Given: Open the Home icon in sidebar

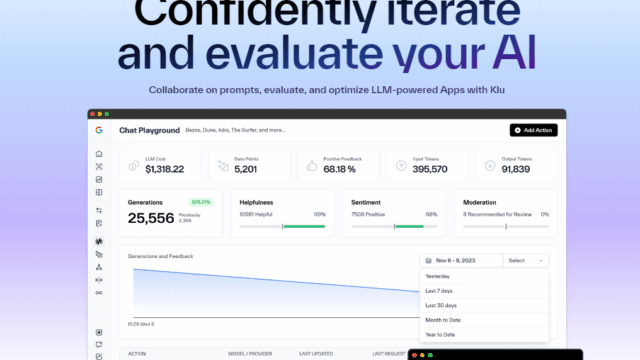Looking at the screenshot, I should coord(99,154).
